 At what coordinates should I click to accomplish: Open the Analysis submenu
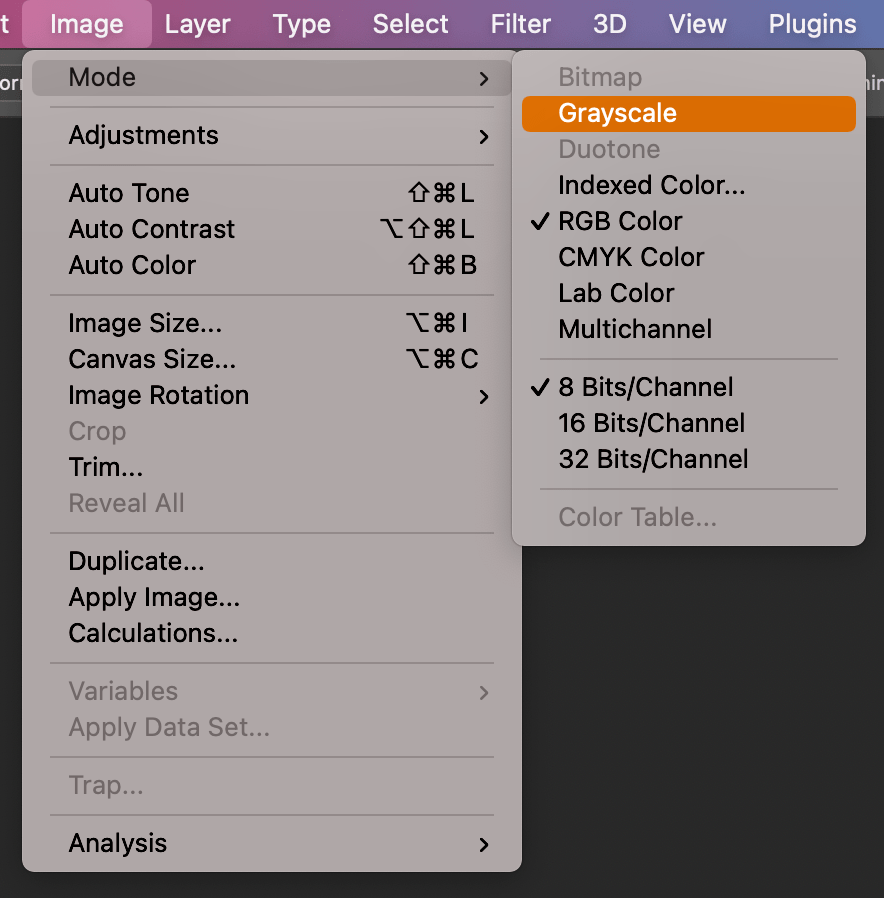pyautogui.click(x=117, y=843)
